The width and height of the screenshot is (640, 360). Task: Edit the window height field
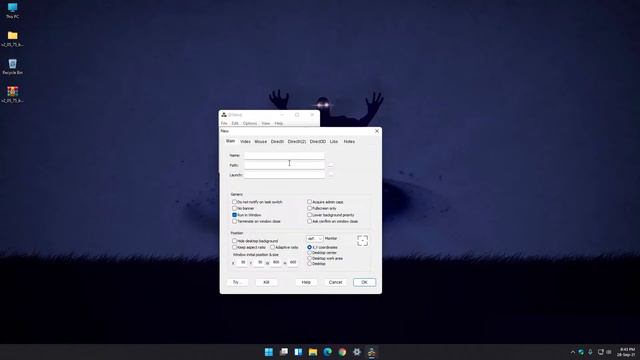293,262
